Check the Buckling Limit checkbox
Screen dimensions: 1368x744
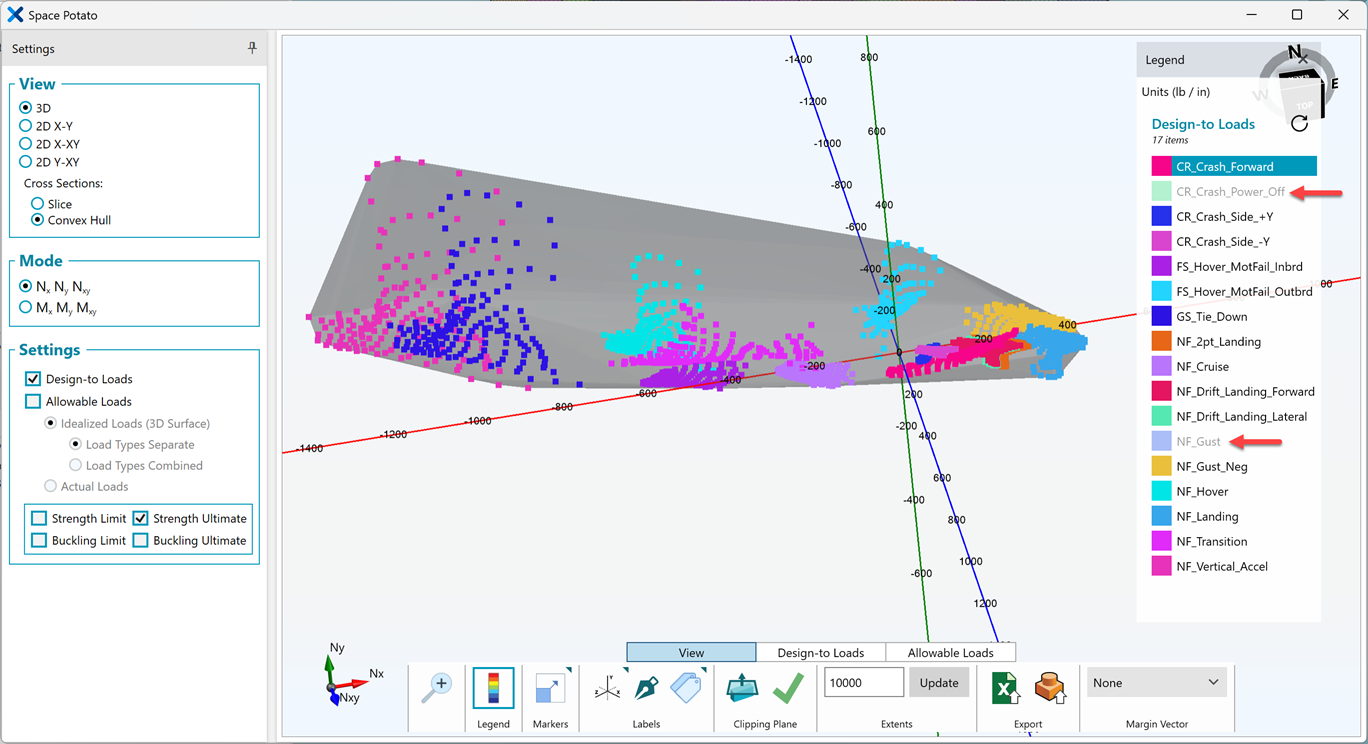(39, 540)
